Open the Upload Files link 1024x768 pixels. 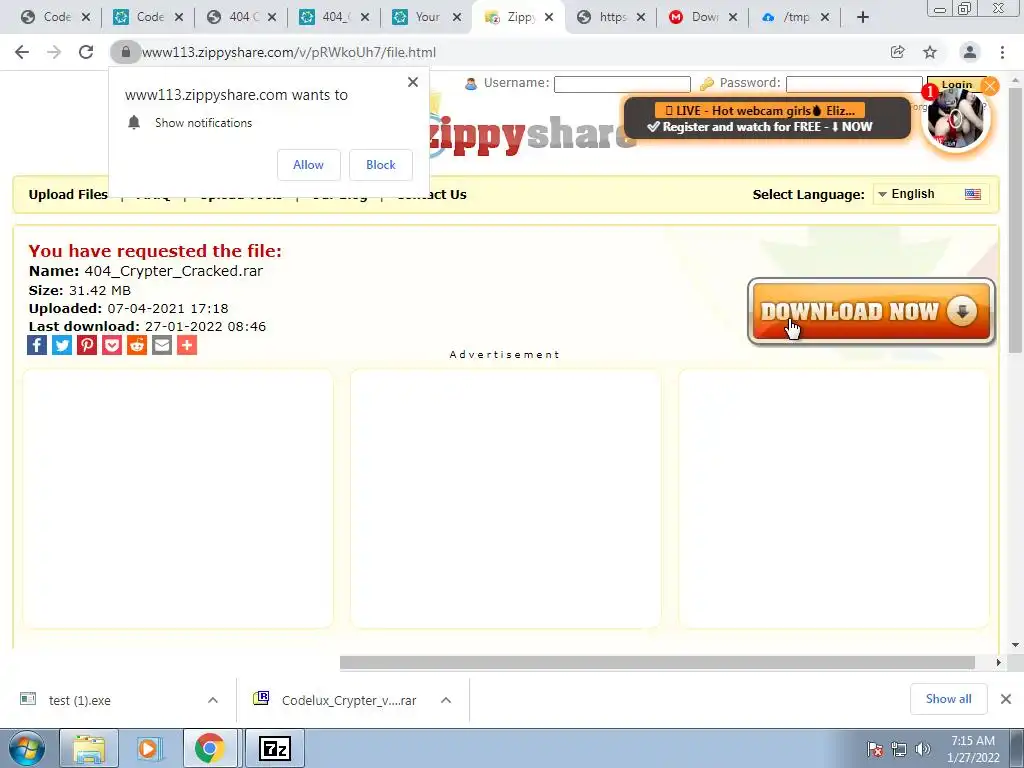tap(68, 194)
